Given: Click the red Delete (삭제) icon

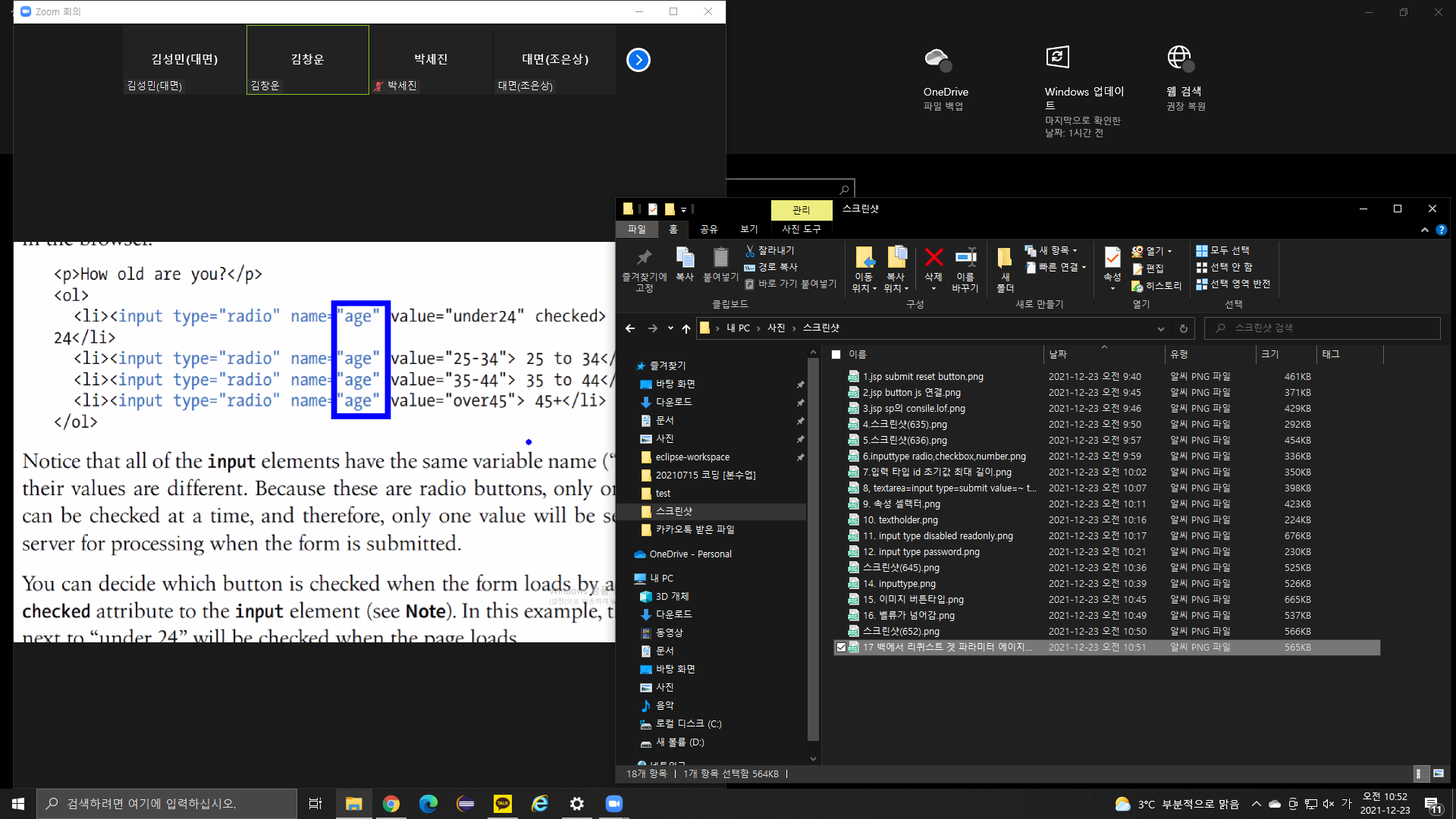Looking at the screenshot, I should click(934, 259).
